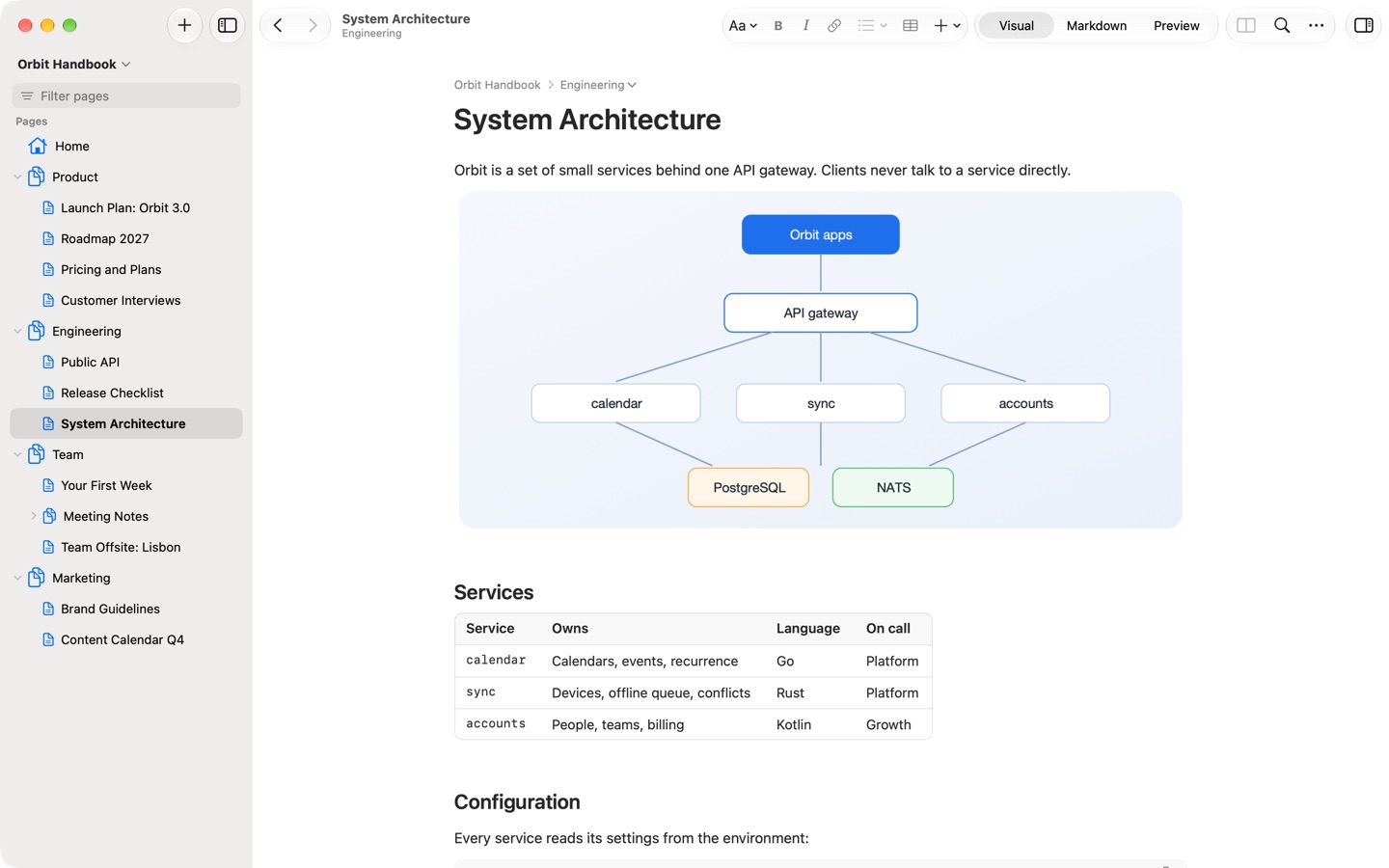Open the Engineering breadcrumb dropdown
Image resolution: width=1389 pixels, height=868 pixels.
pyautogui.click(x=598, y=85)
